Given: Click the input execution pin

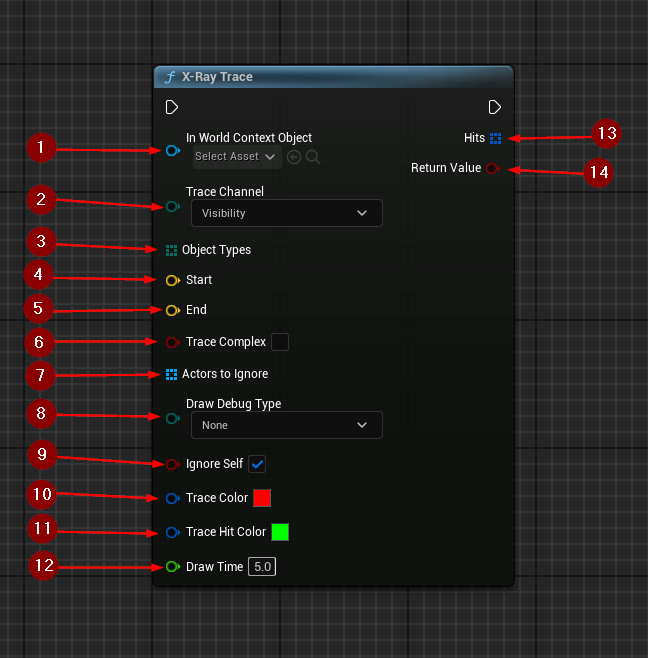Looking at the screenshot, I should [172, 107].
